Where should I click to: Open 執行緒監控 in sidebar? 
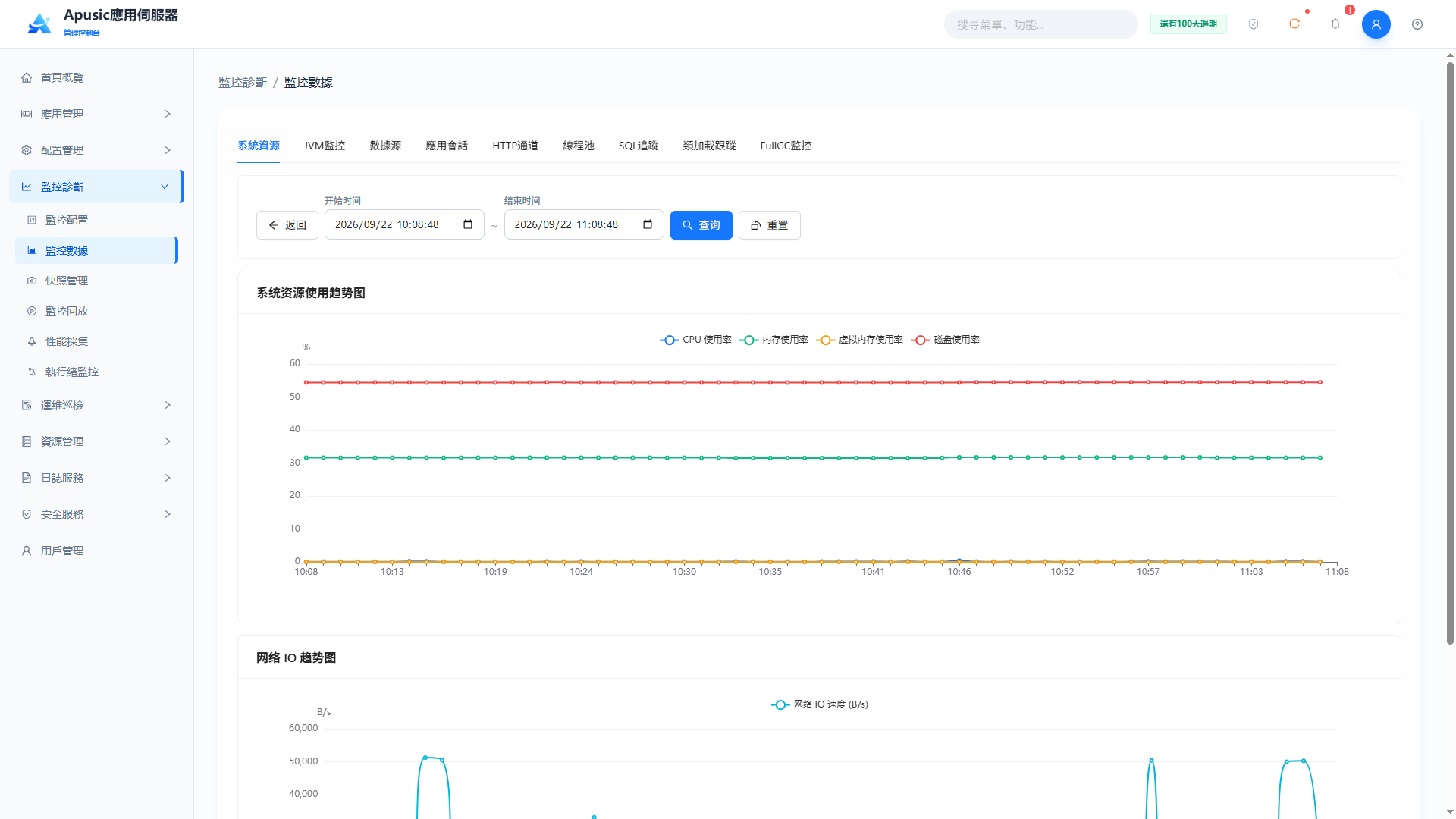97,372
